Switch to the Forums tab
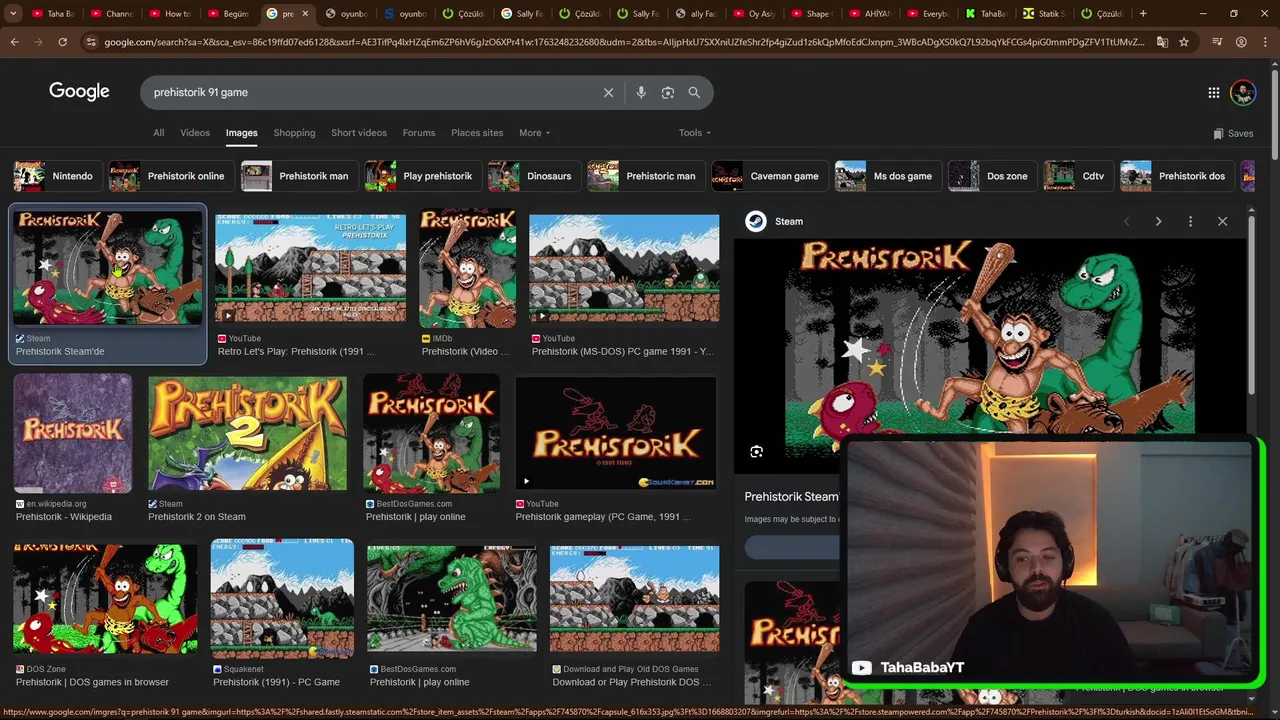Viewport: 1280px width, 720px height. (419, 133)
